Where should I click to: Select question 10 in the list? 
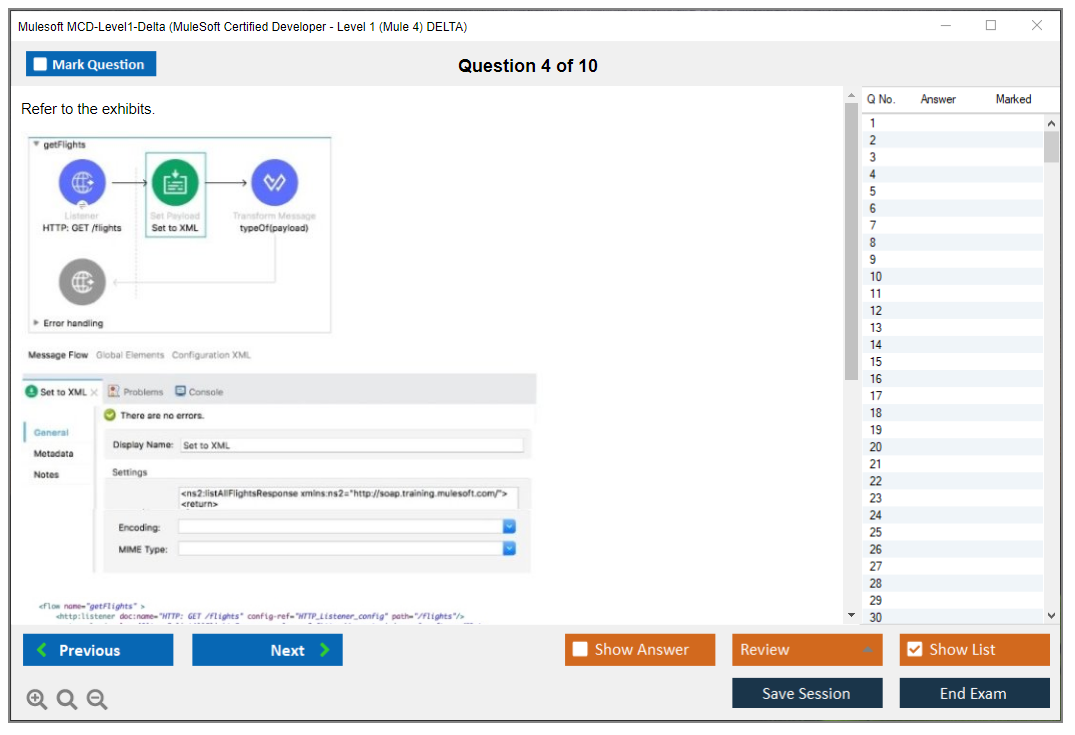pos(876,277)
